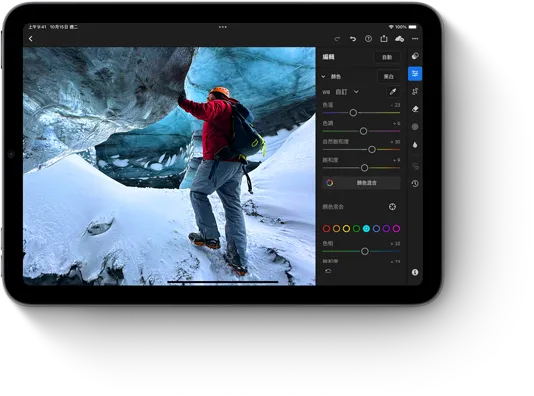This screenshot has width=534, height=396.
Task: Choose the yellow color mix circle
Action: point(346,228)
